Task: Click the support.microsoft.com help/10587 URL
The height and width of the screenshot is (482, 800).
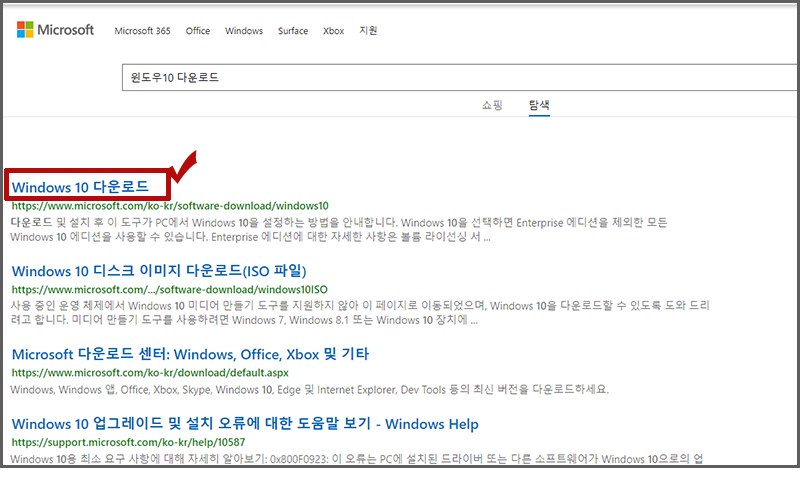Action: 128,442
